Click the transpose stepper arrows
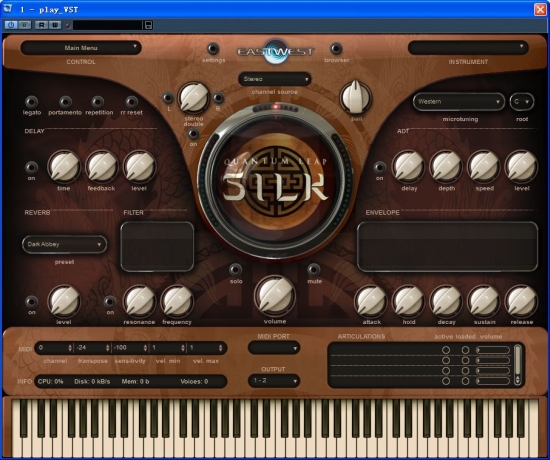 108,348
